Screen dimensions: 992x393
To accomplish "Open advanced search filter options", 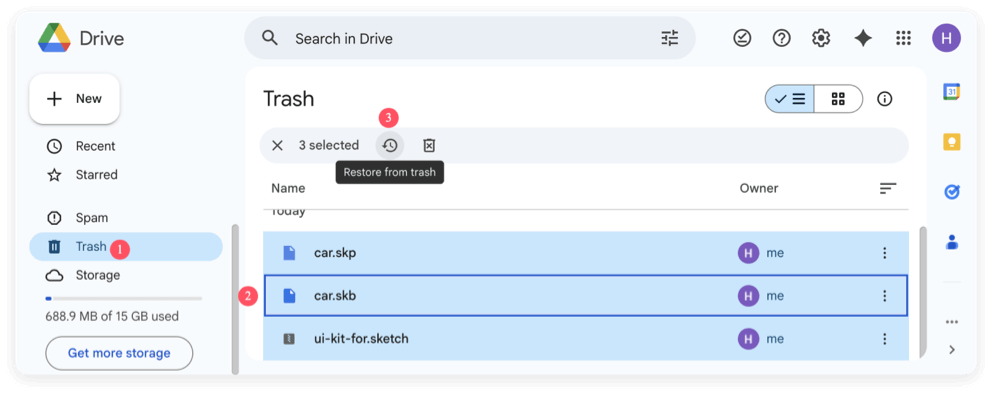I will tap(669, 38).
